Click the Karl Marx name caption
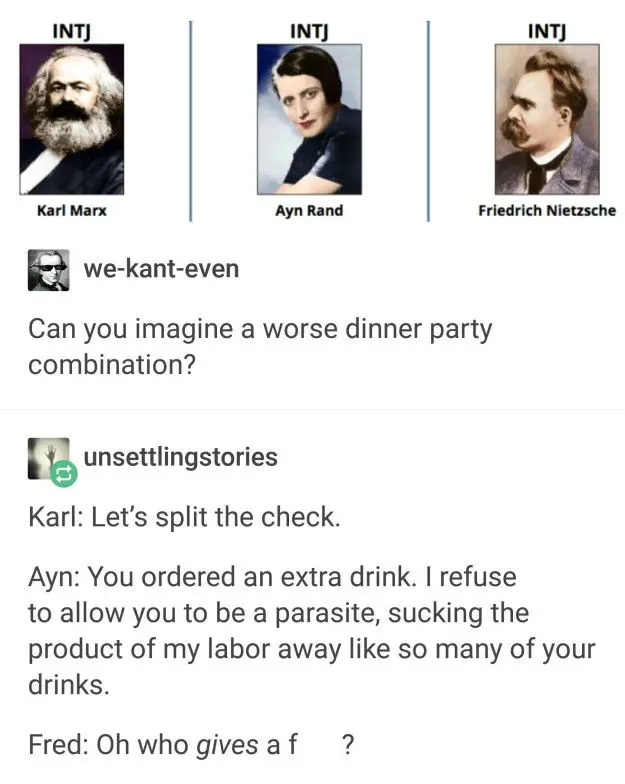Viewport: 625px width, 784px height. 72,210
